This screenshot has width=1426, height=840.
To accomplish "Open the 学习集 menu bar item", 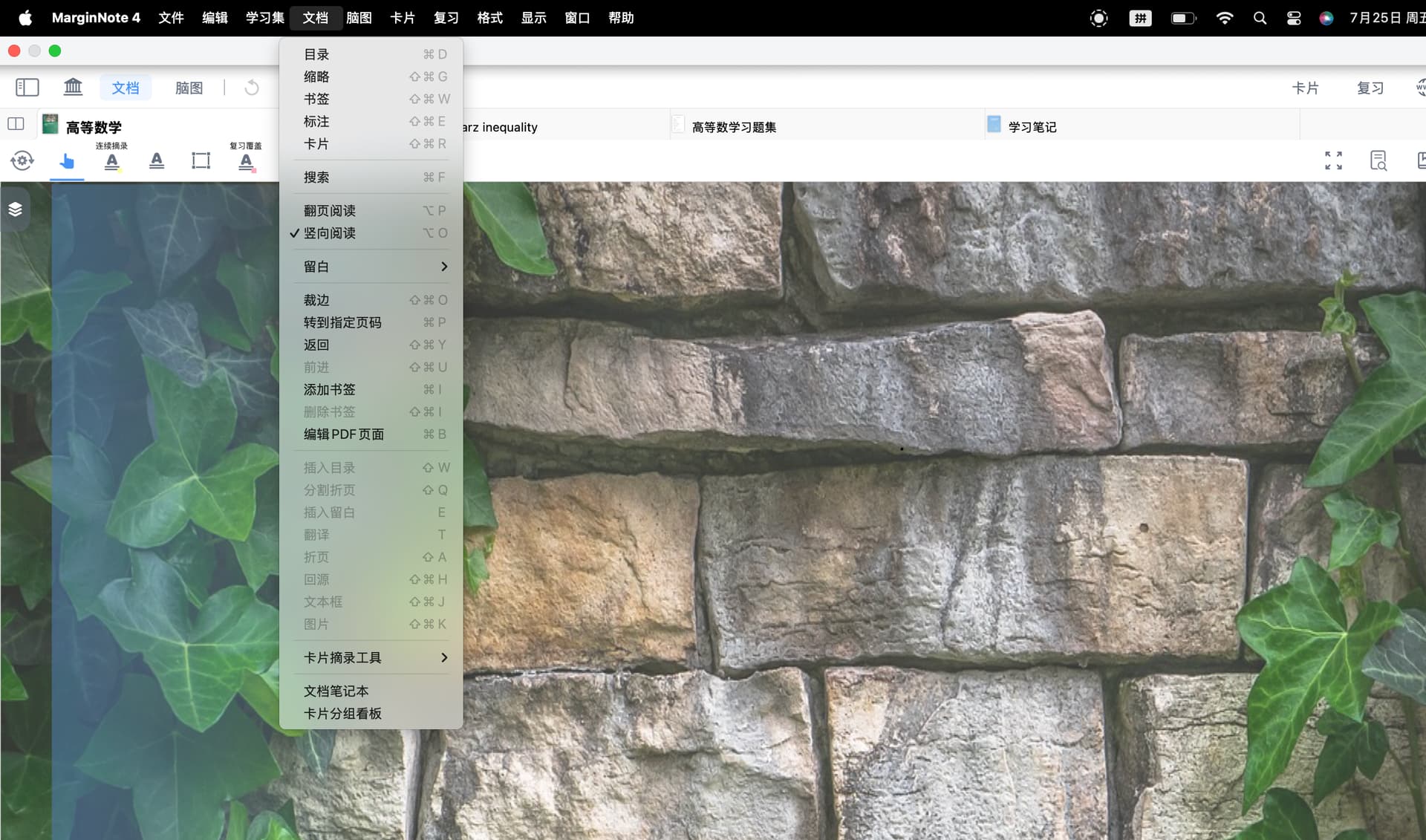I will coord(265,18).
